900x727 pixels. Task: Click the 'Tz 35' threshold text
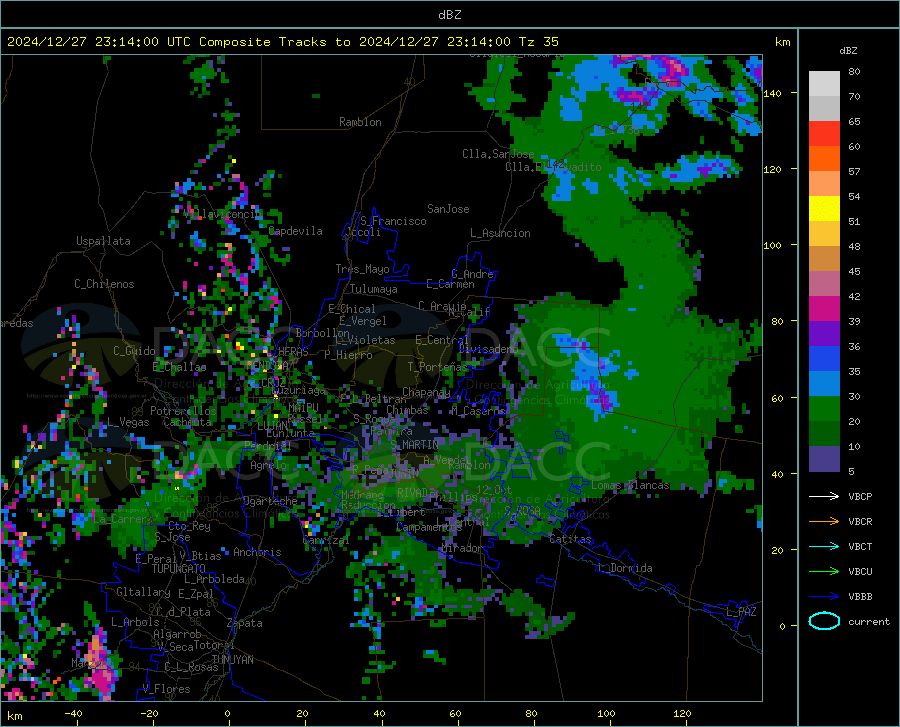click(x=538, y=42)
